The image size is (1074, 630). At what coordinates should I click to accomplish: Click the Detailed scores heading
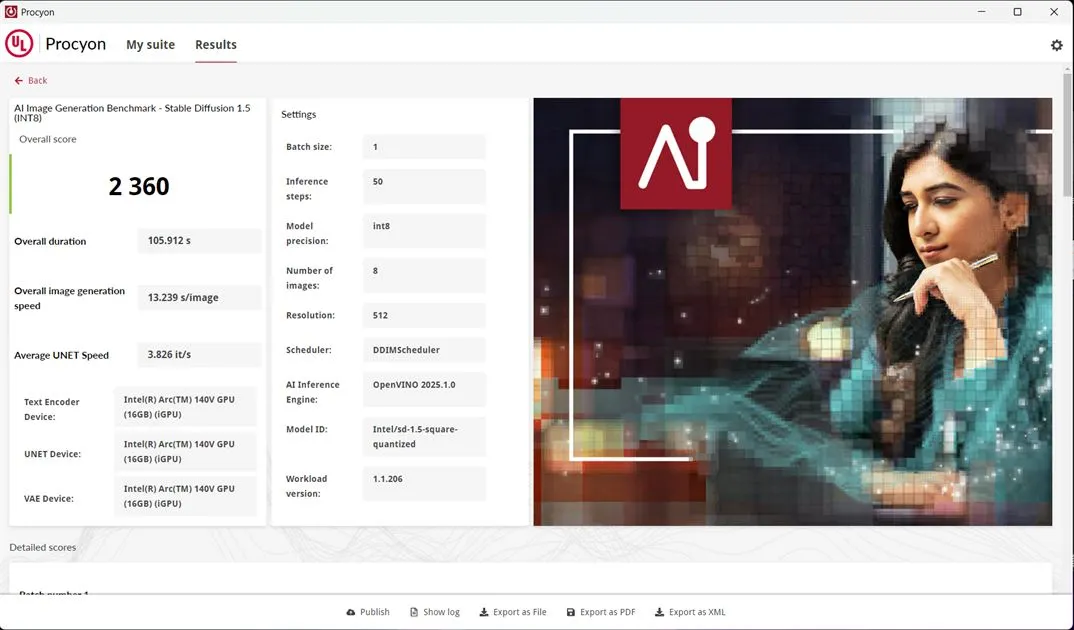coord(42,547)
